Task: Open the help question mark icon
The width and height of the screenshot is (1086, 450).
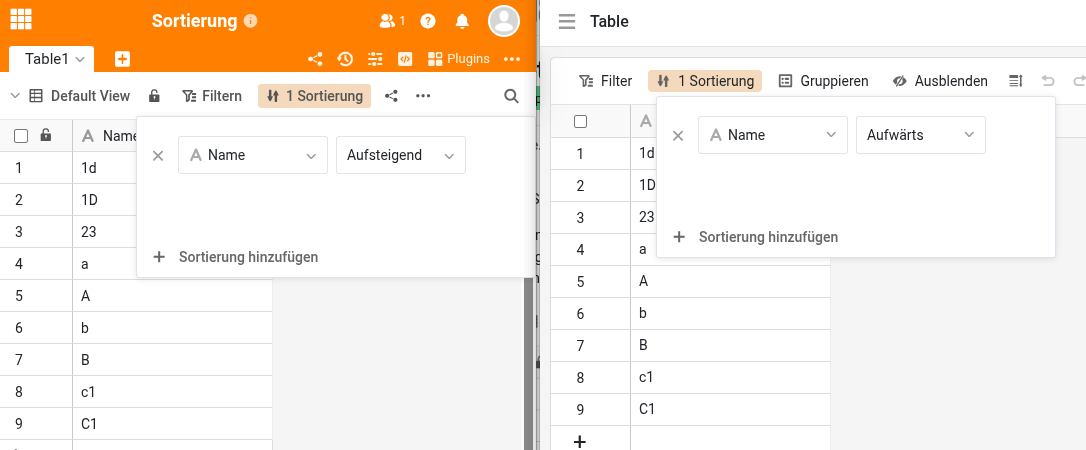Action: [428, 21]
